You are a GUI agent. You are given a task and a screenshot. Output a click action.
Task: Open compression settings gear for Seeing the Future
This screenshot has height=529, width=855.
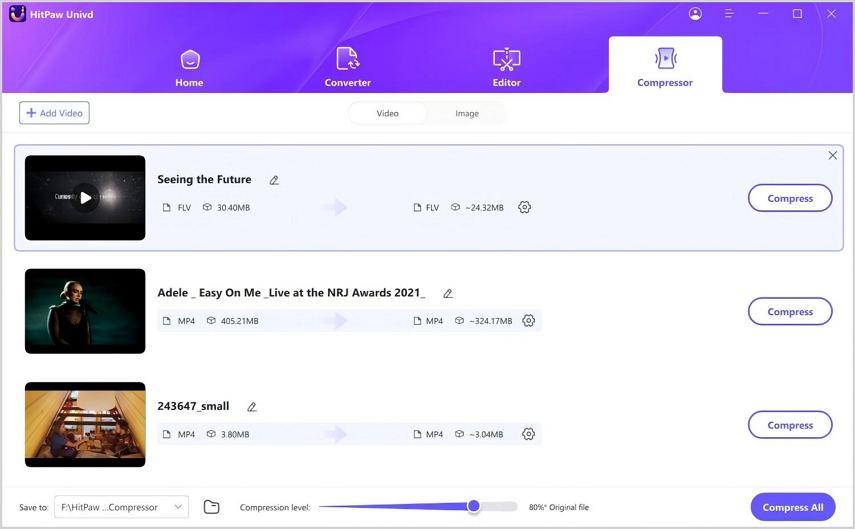(525, 207)
